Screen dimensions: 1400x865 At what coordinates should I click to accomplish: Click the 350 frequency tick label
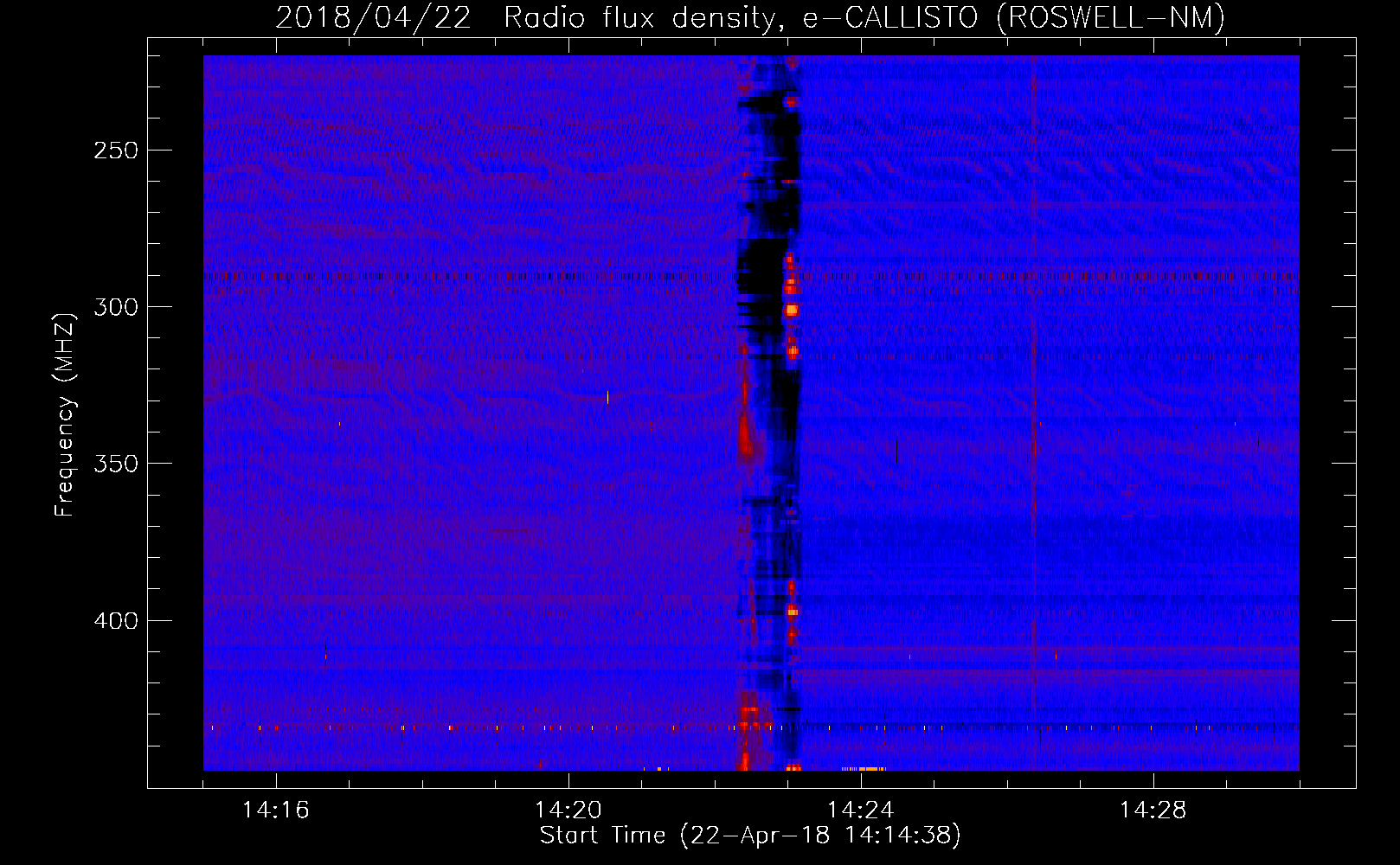click(115, 464)
